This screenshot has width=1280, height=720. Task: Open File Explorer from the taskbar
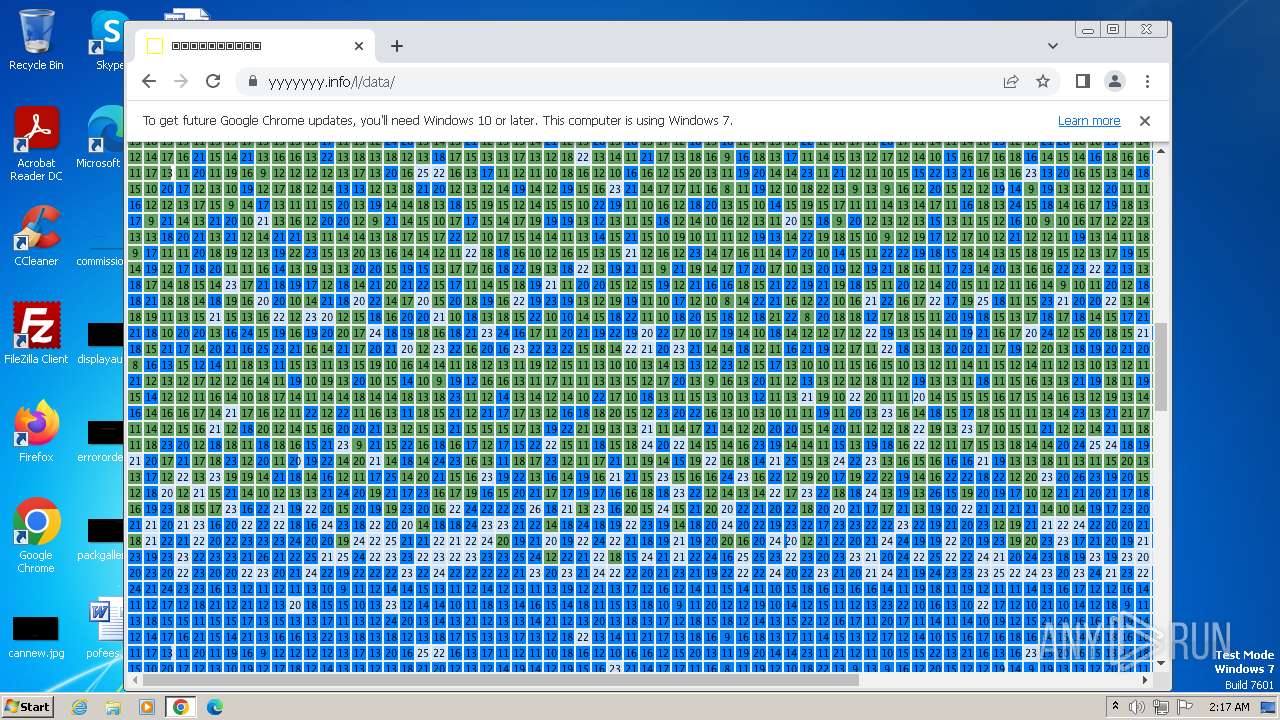click(x=113, y=707)
